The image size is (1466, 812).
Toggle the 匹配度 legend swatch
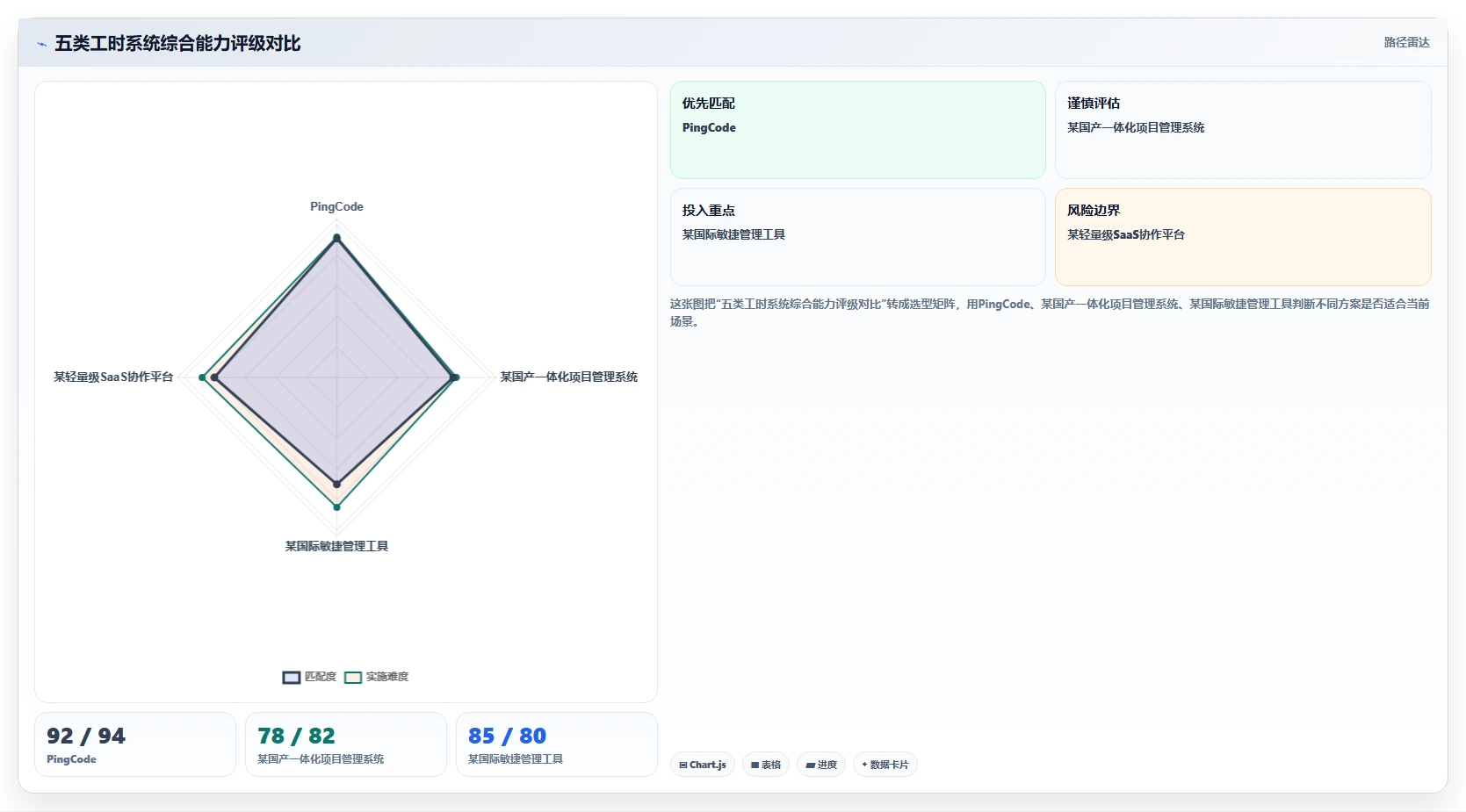click(292, 677)
